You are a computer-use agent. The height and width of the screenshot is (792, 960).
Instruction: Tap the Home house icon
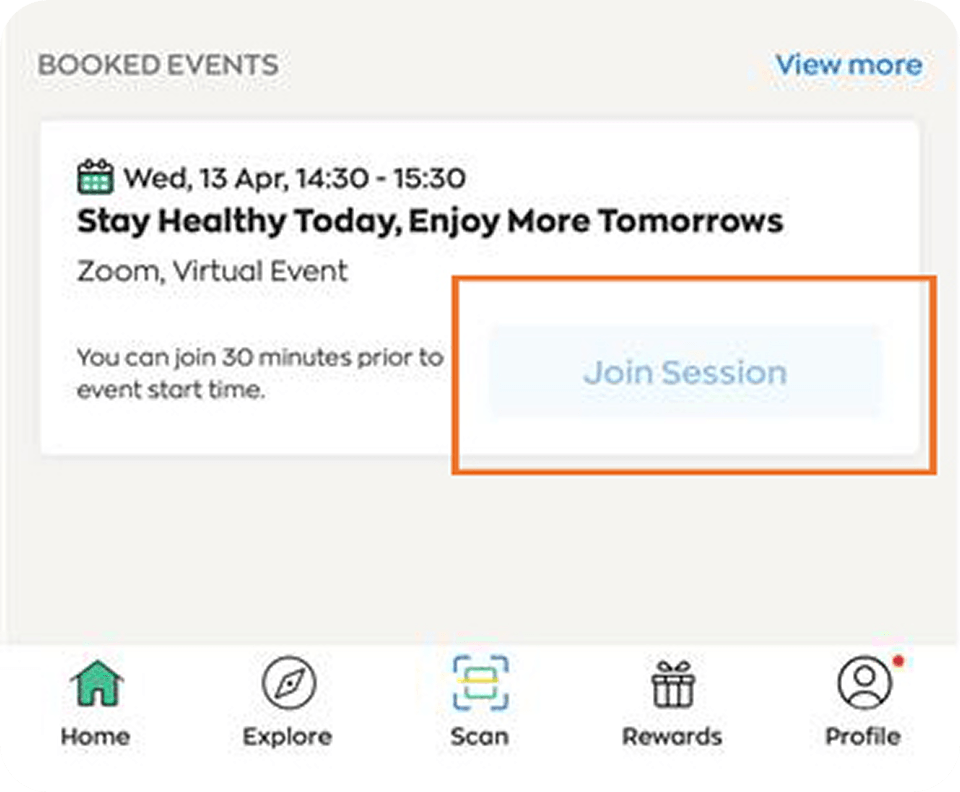tap(96, 684)
